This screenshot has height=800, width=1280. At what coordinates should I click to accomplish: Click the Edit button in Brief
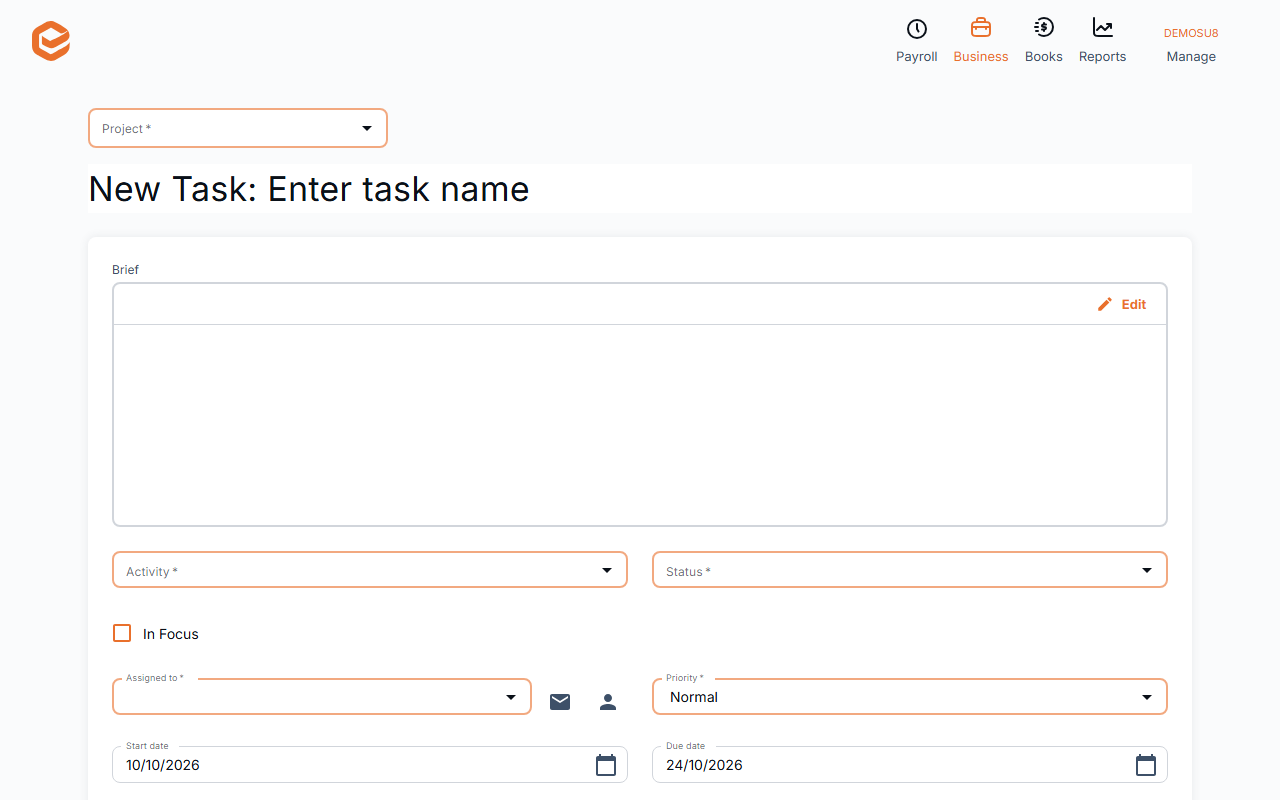pyautogui.click(x=1122, y=304)
